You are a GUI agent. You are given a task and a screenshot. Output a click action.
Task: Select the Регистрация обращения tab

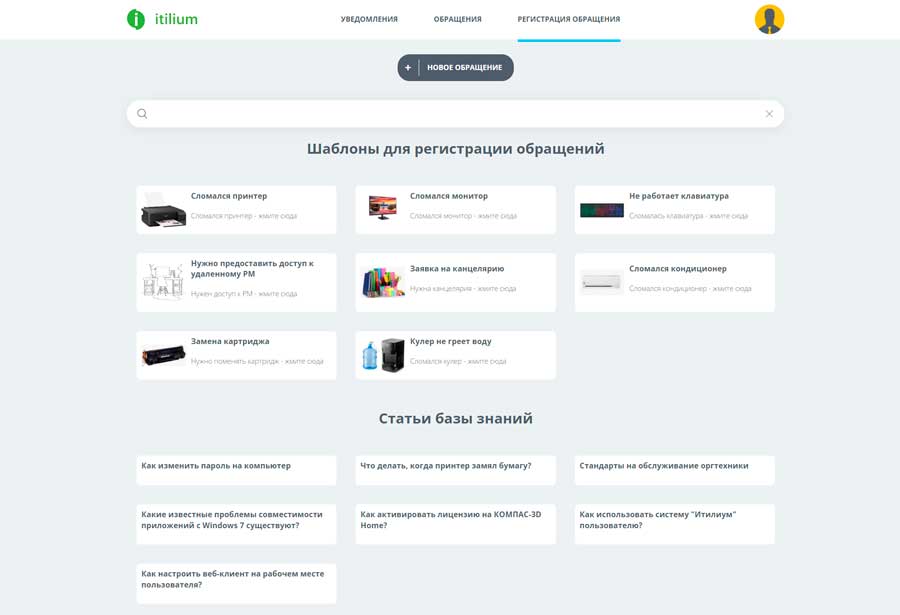tap(568, 19)
